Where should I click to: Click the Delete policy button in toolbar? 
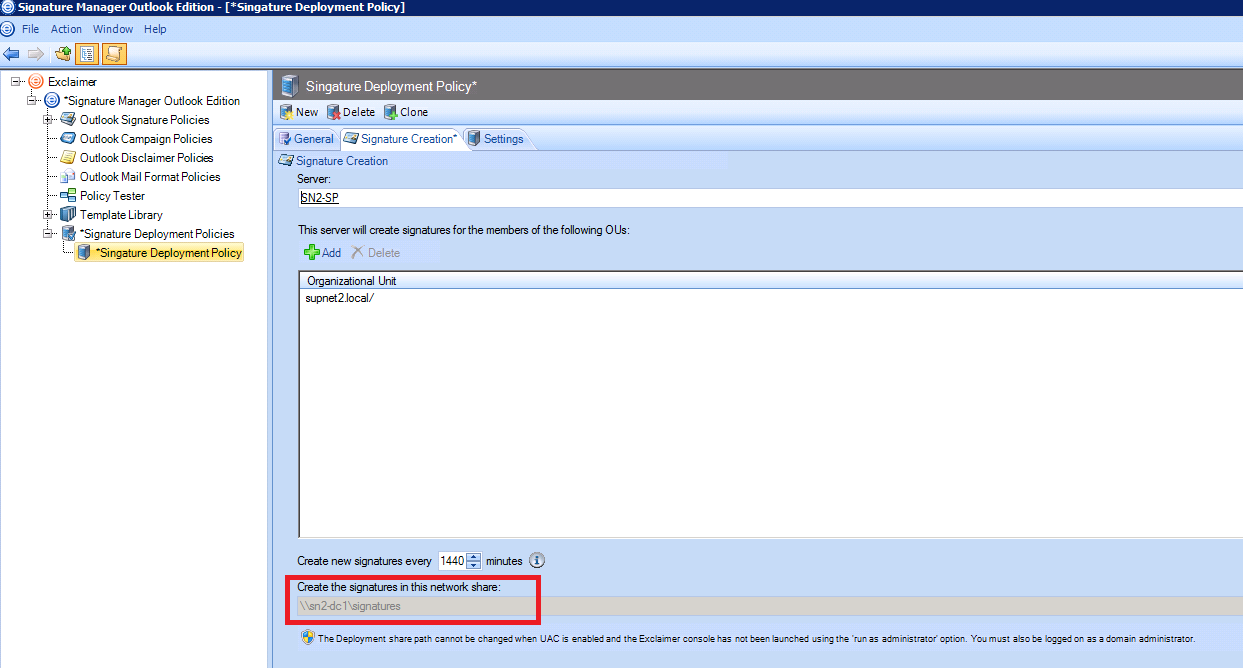pos(351,112)
